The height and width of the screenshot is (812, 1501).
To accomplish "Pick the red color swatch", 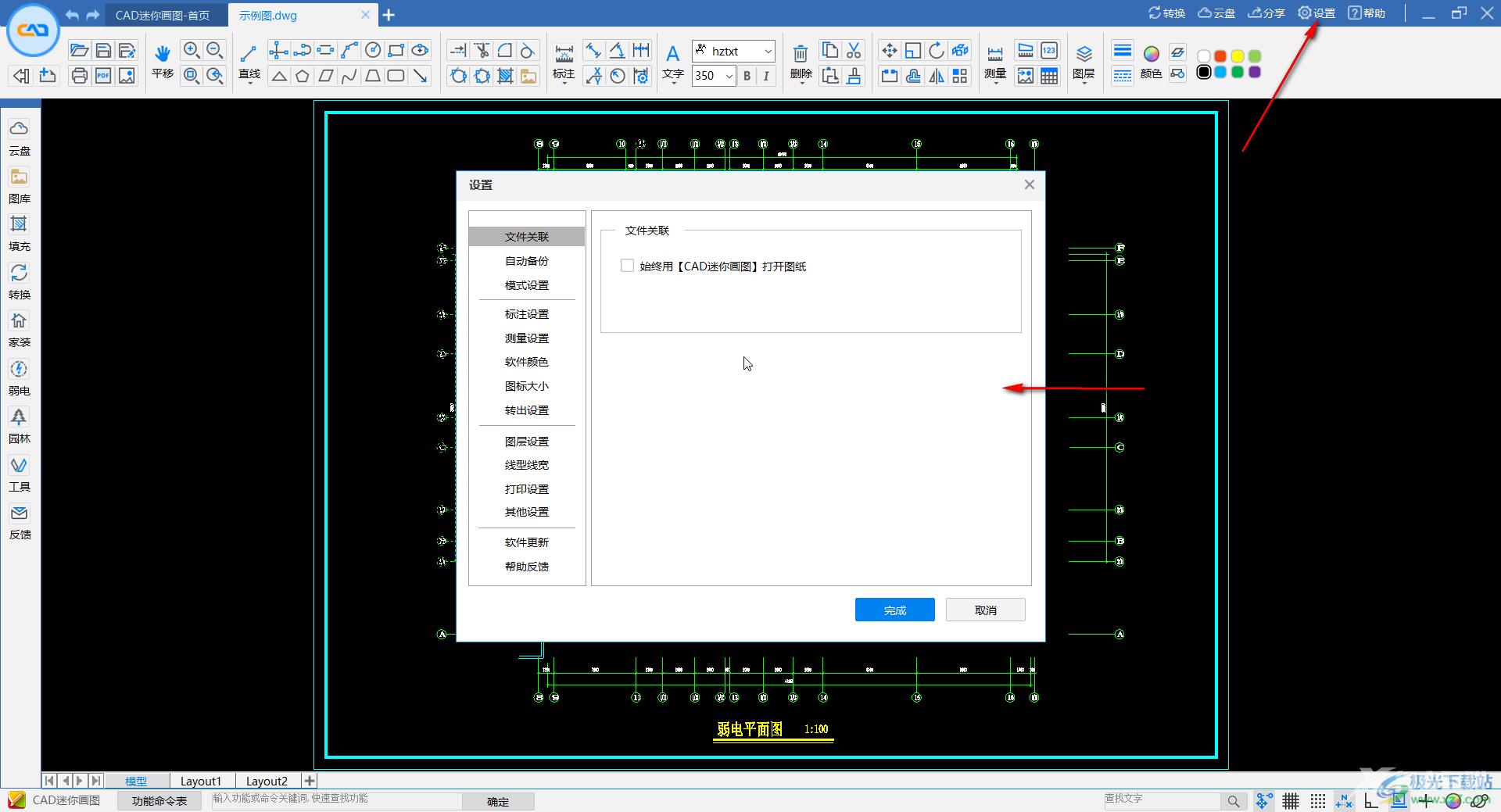I will pyautogui.click(x=1220, y=56).
